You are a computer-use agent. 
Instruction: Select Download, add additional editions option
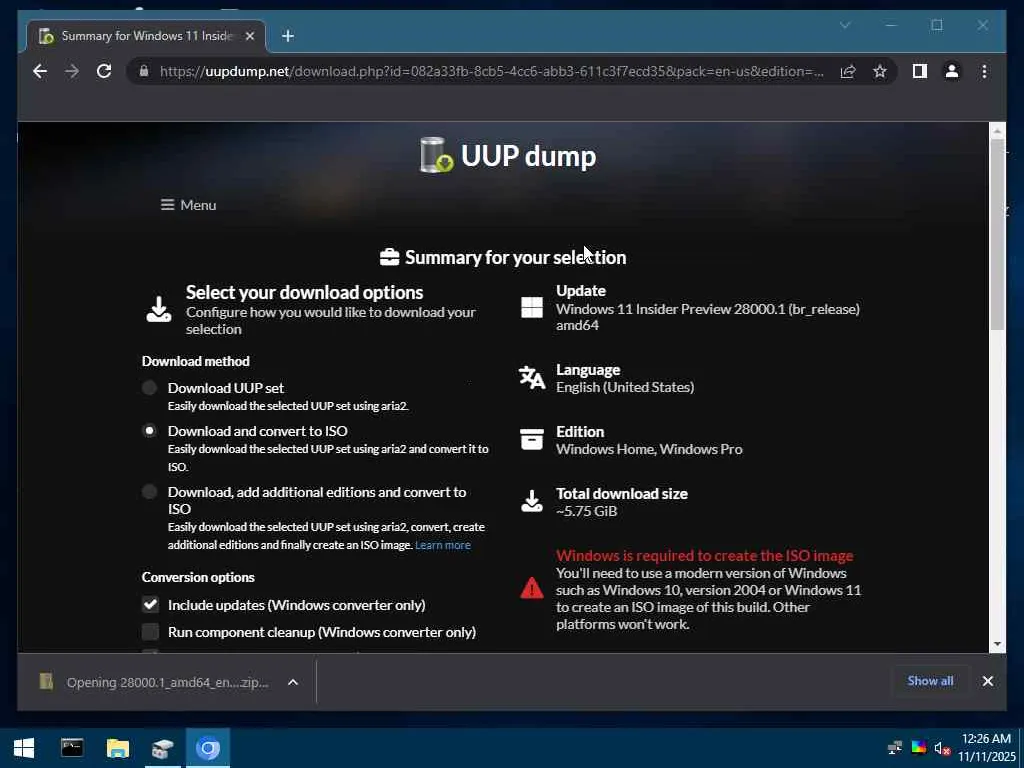(150, 492)
